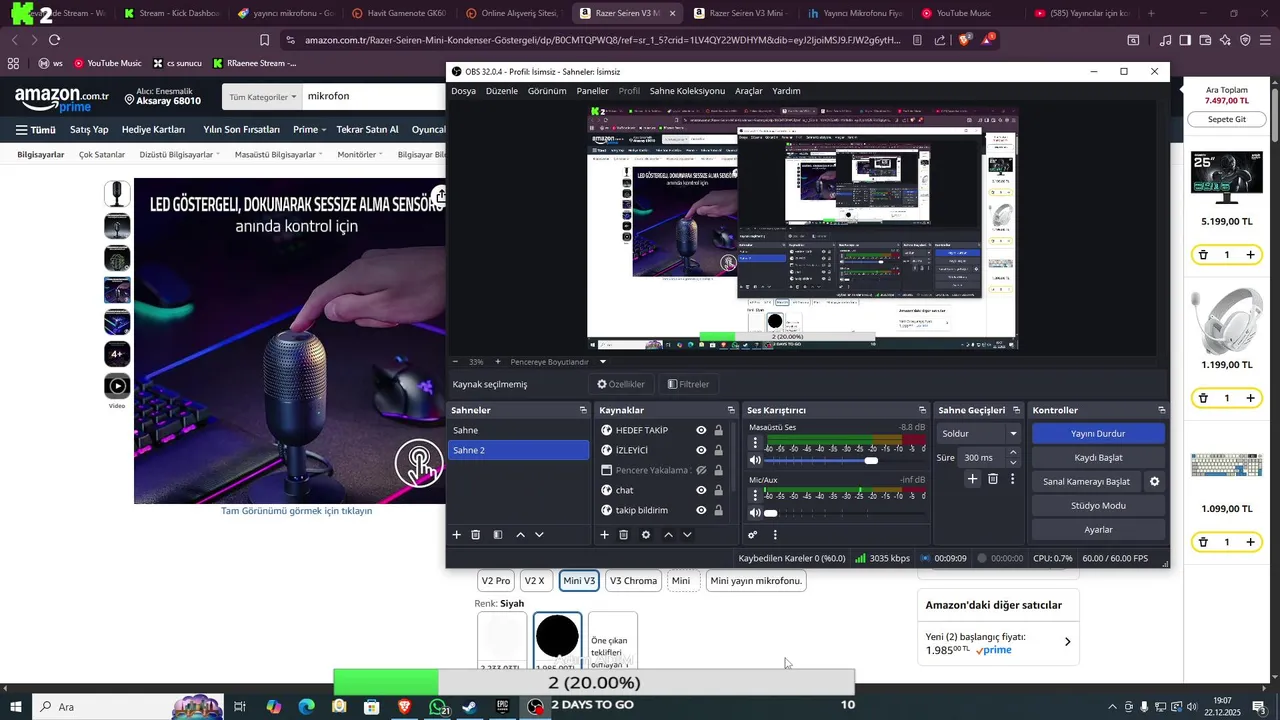Screen dimensions: 1280x720
Task: Expand Dizüstü Bilgisayarlar category on Amazon
Action: tap(181, 155)
